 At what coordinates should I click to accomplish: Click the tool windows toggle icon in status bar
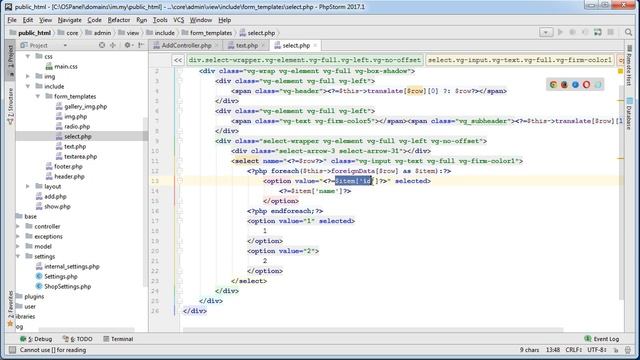12,350
